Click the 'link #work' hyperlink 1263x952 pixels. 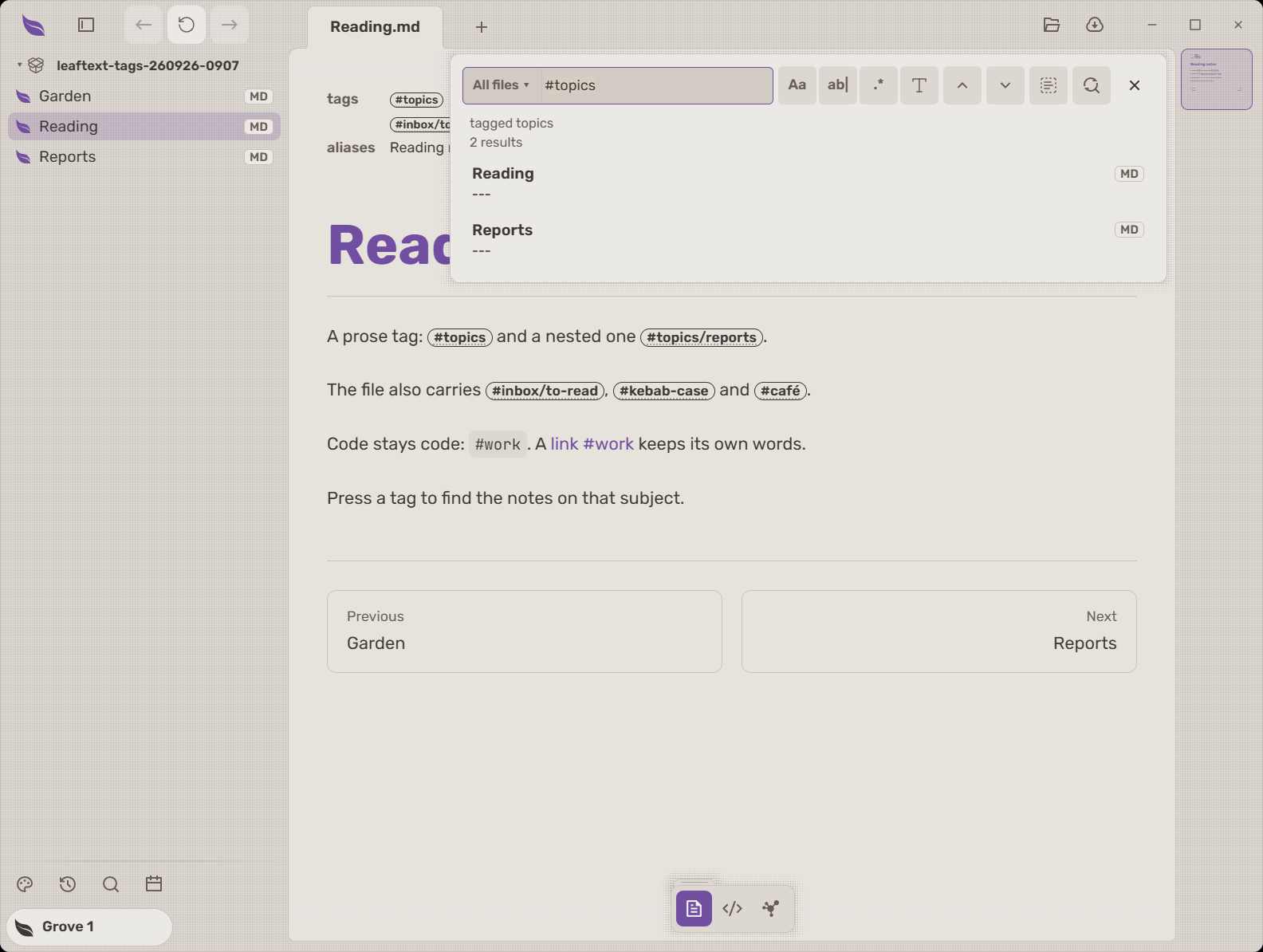pyautogui.click(x=592, y=443)
